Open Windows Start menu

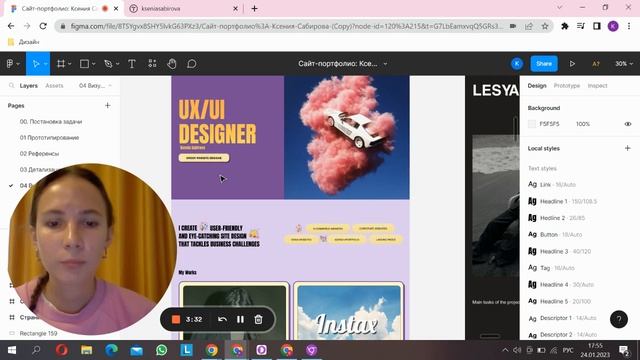tap(12, 350)
